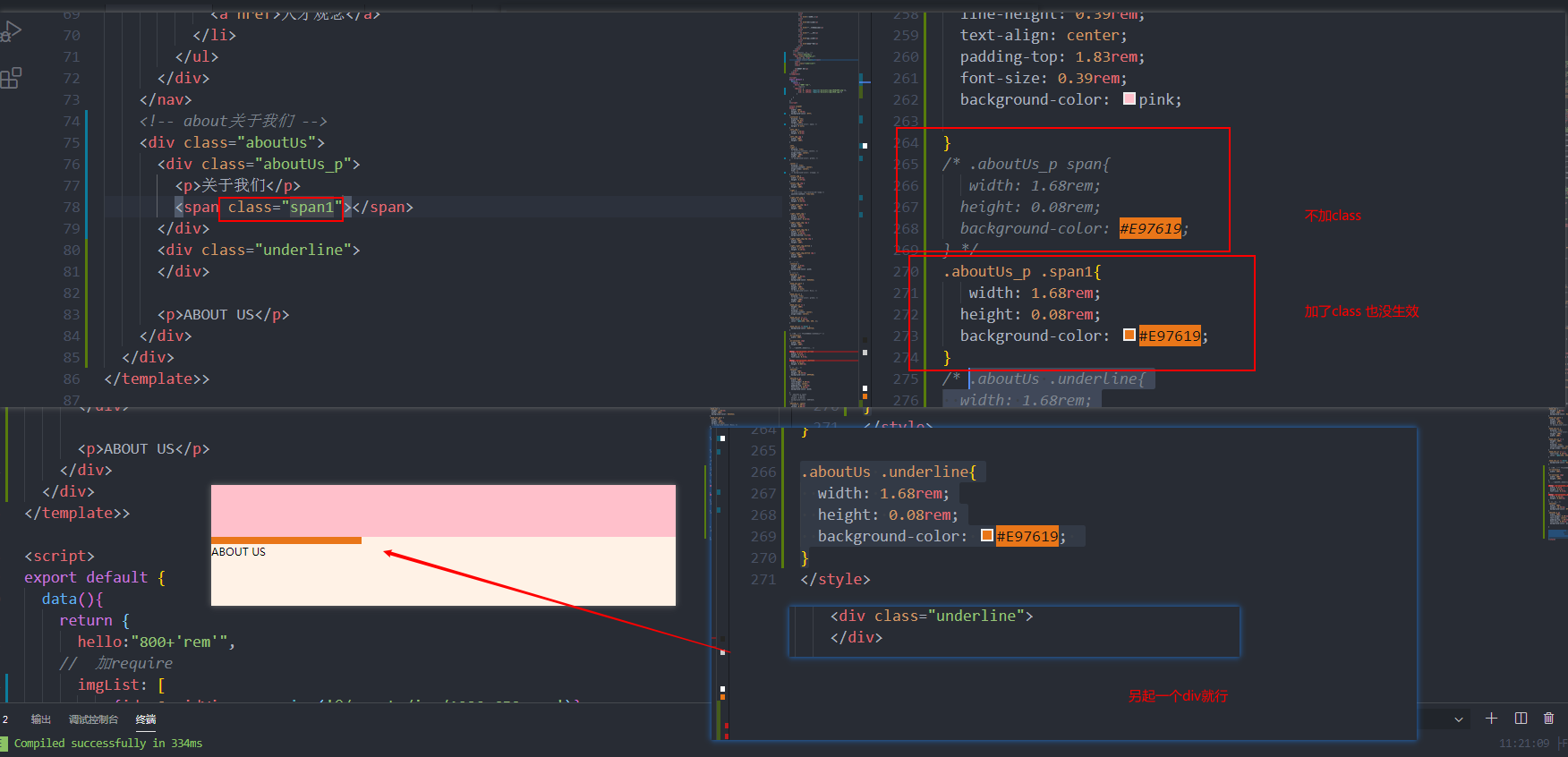
Task: Click the .aboutUs_p .span1 selector line
Action: pos(1022,272)
